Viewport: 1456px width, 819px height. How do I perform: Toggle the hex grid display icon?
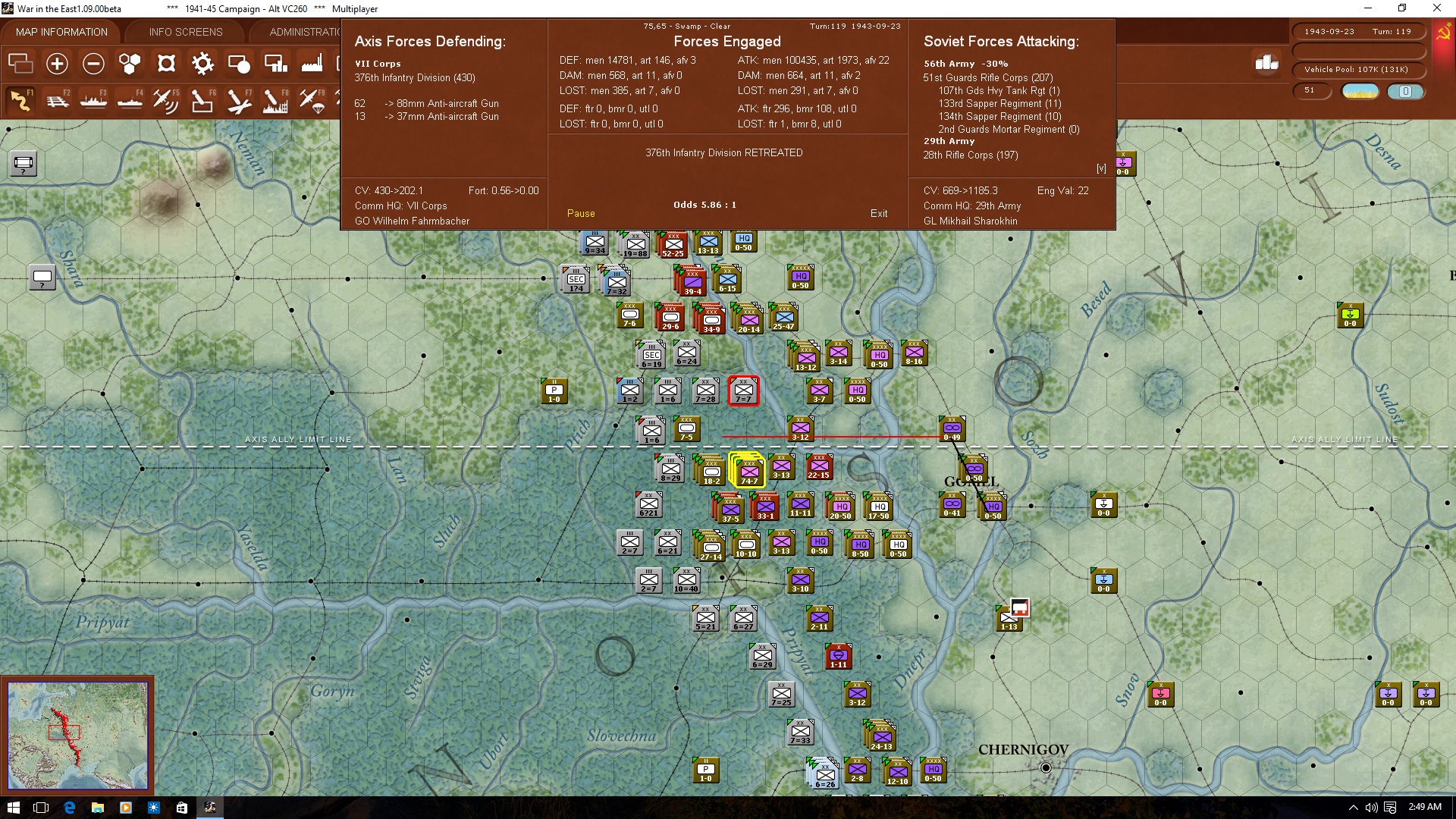130,64
